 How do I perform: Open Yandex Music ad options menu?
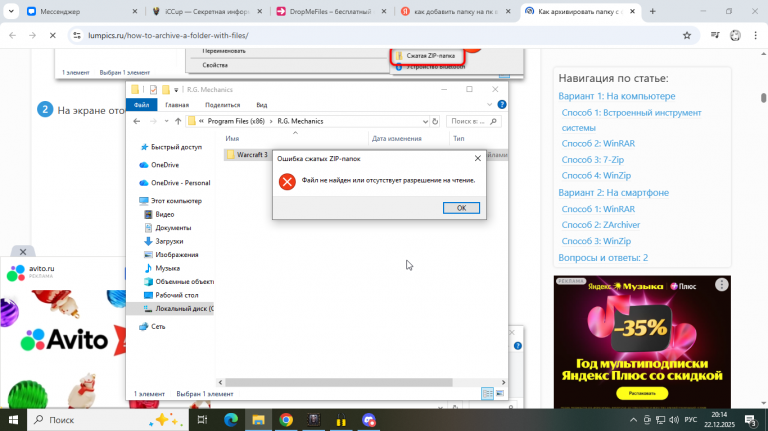(x=721, y=285)
